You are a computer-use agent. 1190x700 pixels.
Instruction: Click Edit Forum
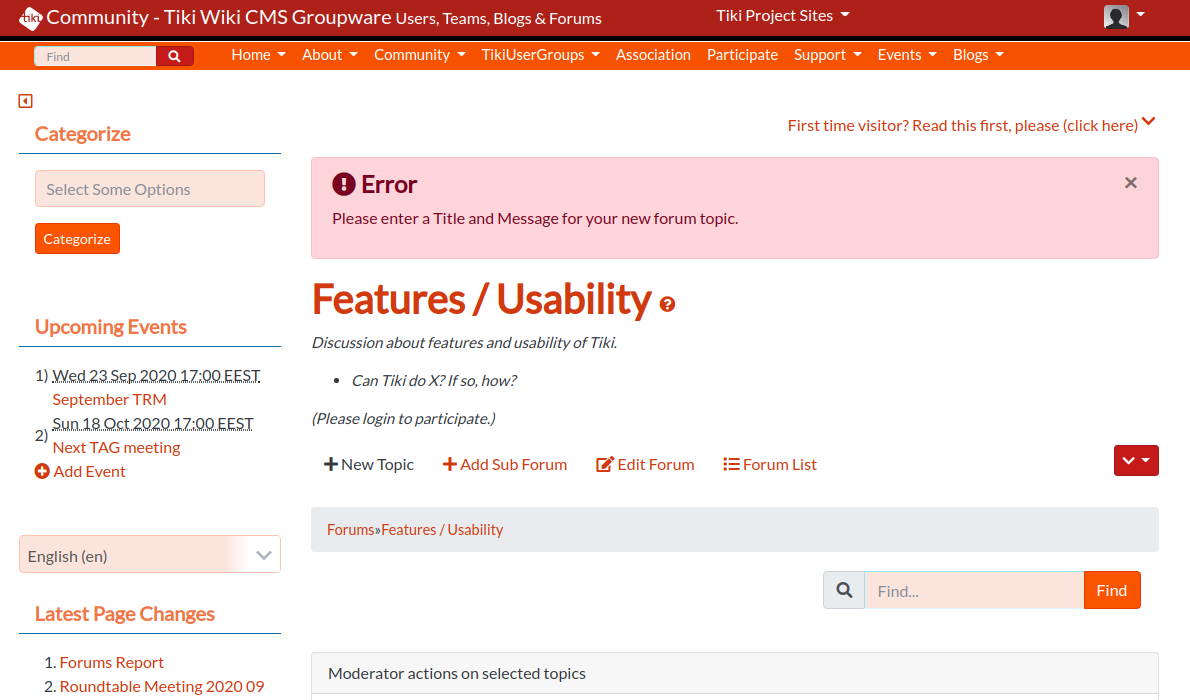(645, 464)
